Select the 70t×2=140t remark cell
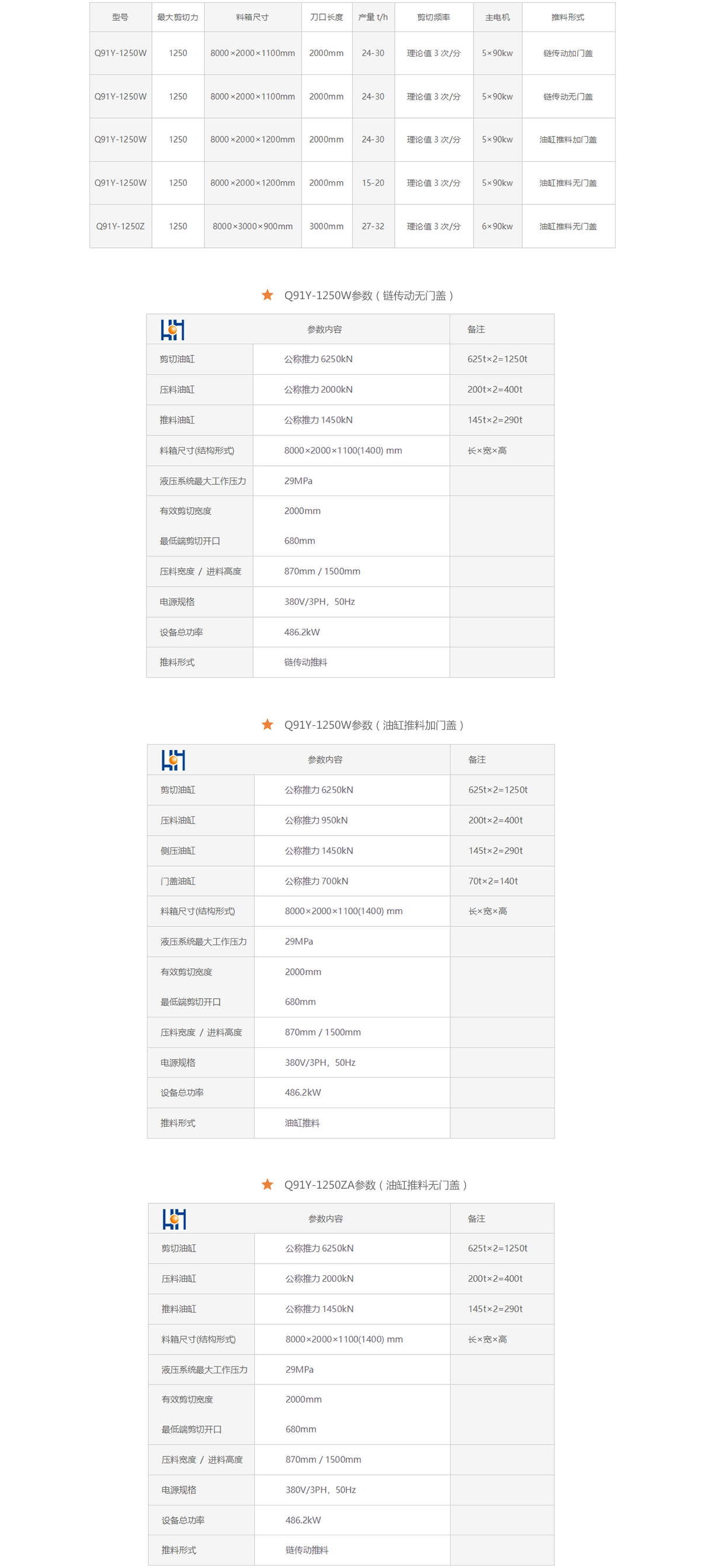The height and width of the screenshot is (1568, 702). pyautogui.click(x=493, y=881)
